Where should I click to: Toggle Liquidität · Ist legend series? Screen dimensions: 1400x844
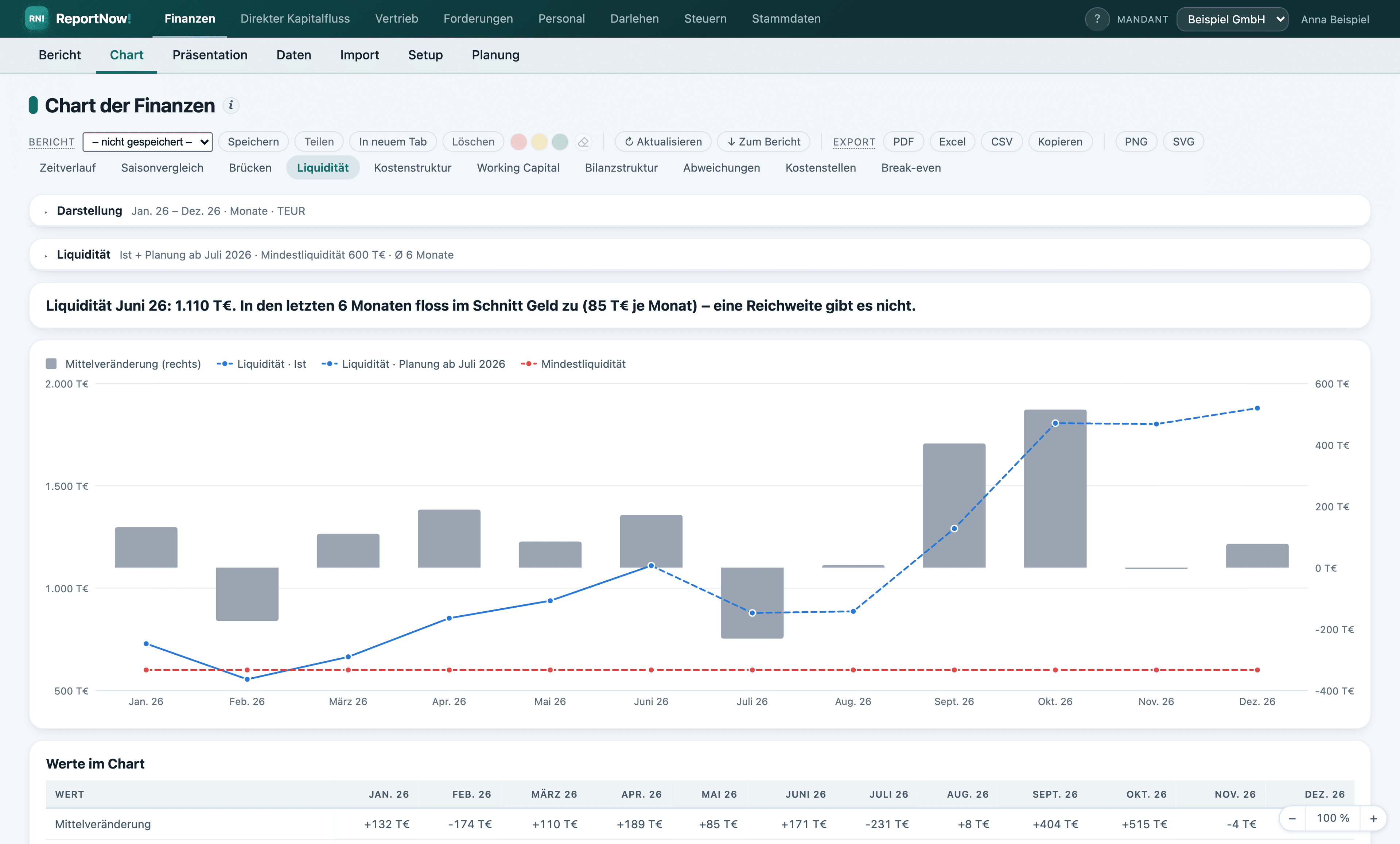(261, 364)
